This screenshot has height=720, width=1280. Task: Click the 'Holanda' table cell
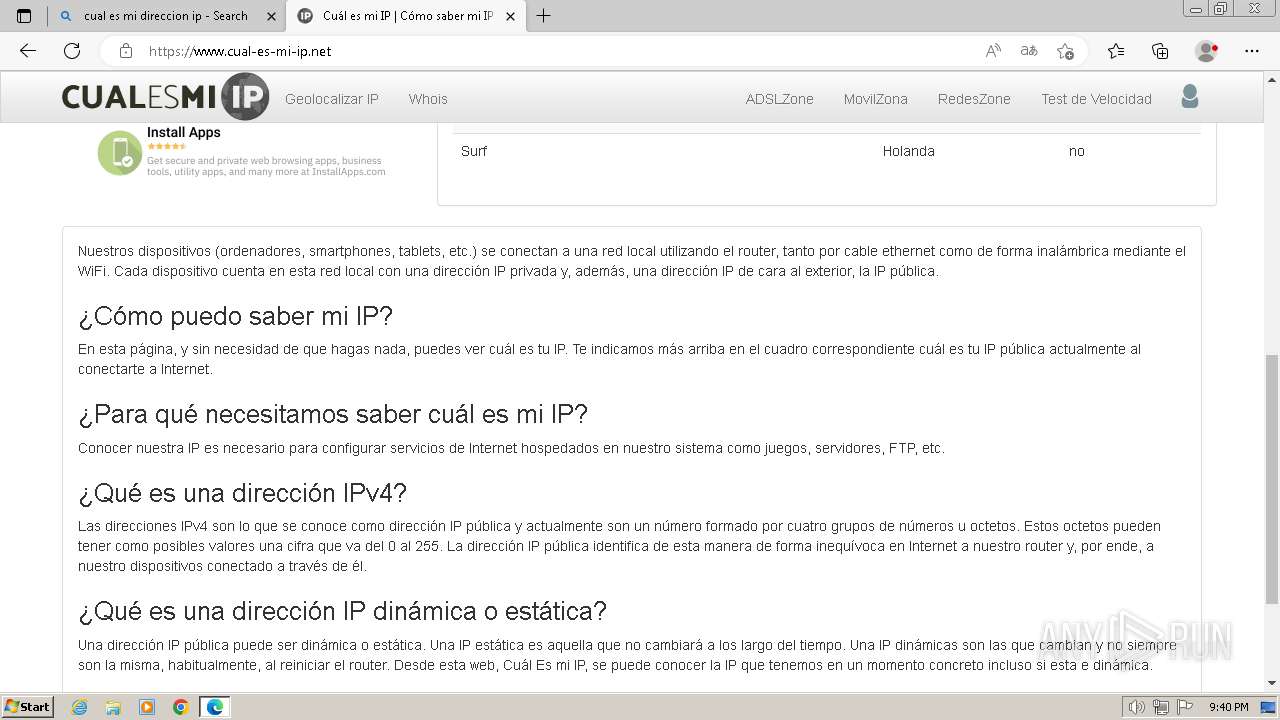909,151
